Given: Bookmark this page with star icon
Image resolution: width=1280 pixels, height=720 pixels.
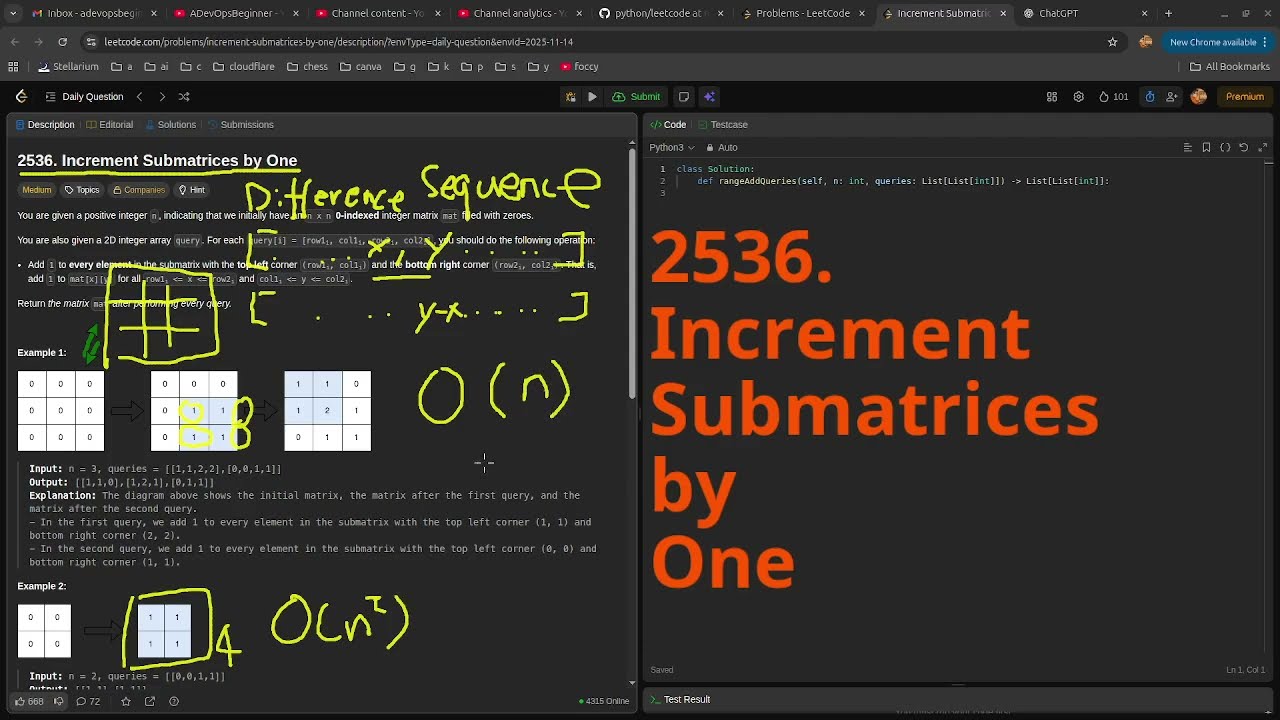Looking at the screenshot, I should click(1112, 42).
